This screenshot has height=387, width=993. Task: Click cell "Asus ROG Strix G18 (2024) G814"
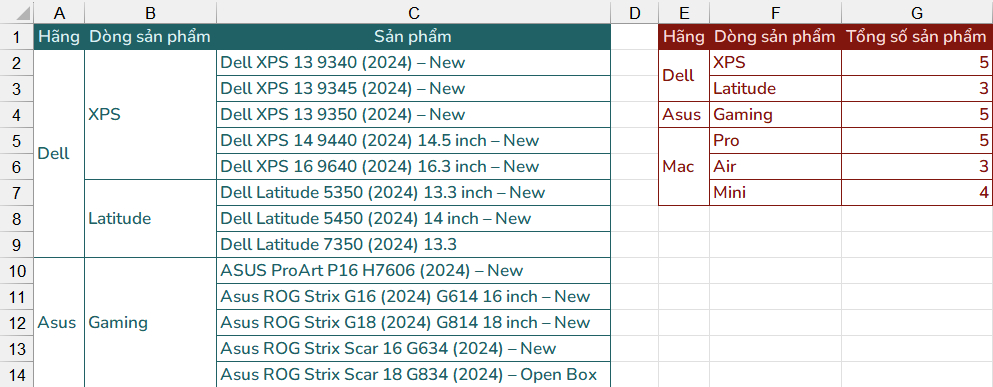click(x=414, y=322)
